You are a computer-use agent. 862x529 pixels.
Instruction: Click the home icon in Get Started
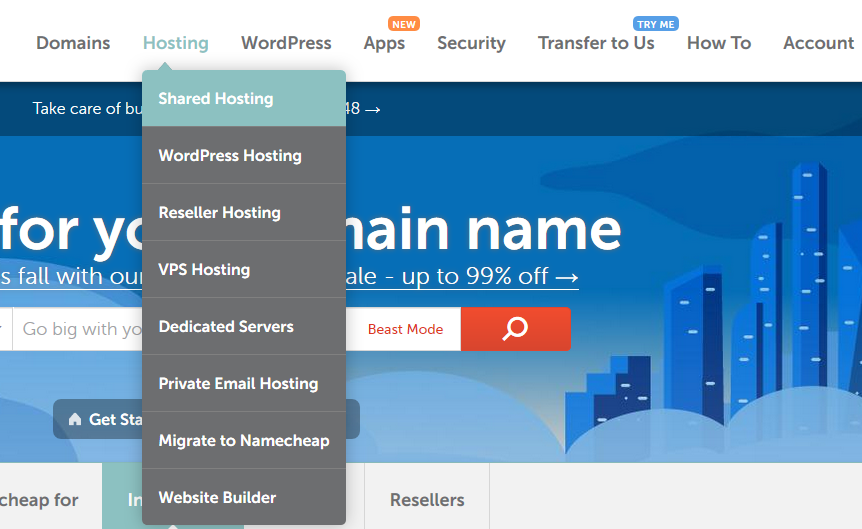pos(75,420)
